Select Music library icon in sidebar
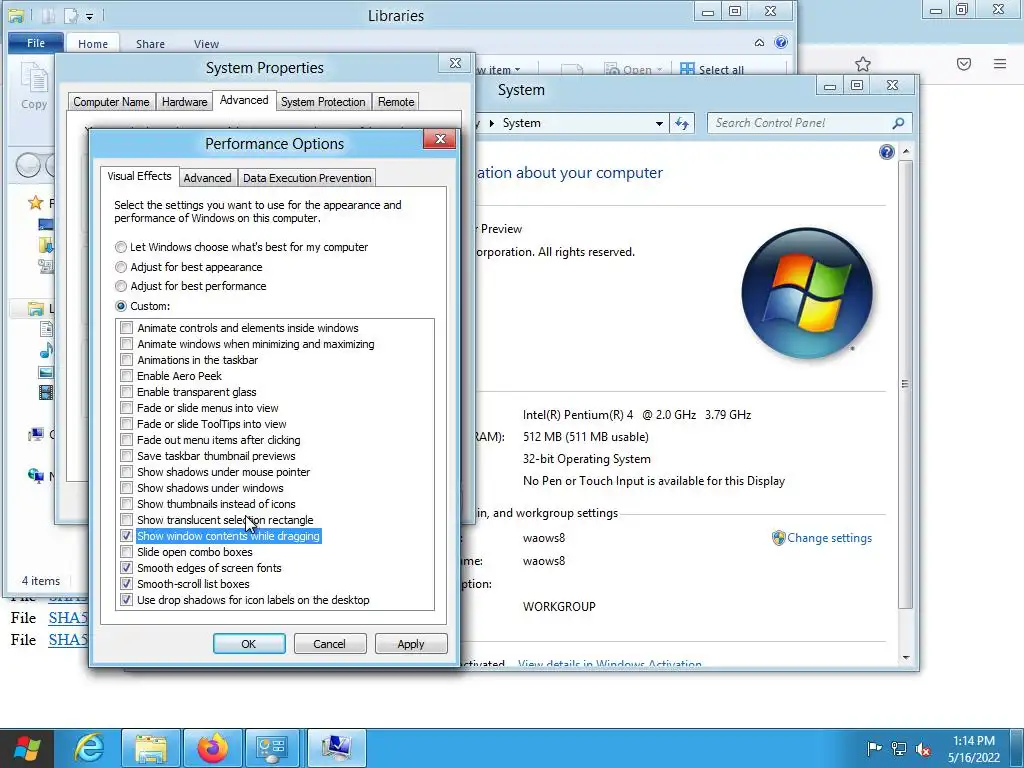This screenshot has width=1024, height=768. tap(46, 351)
